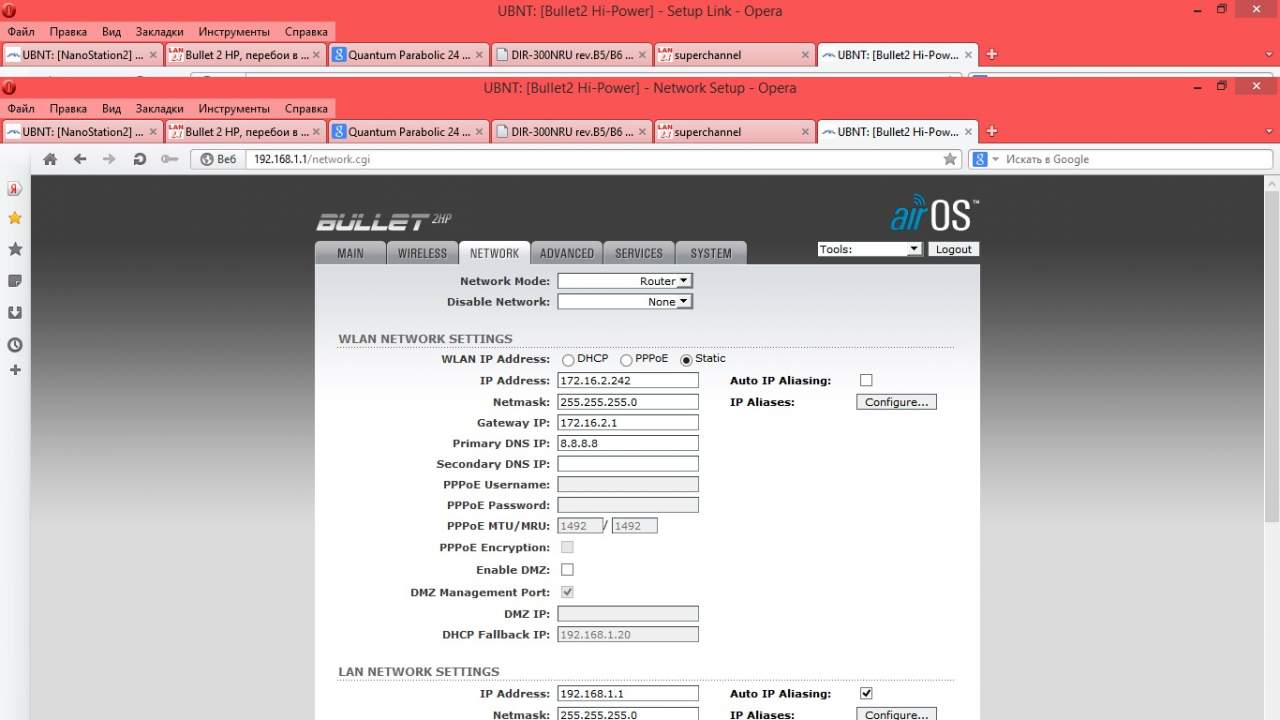
Task: Open a new tab in the Network Setup window
Action: pos(992,131)
